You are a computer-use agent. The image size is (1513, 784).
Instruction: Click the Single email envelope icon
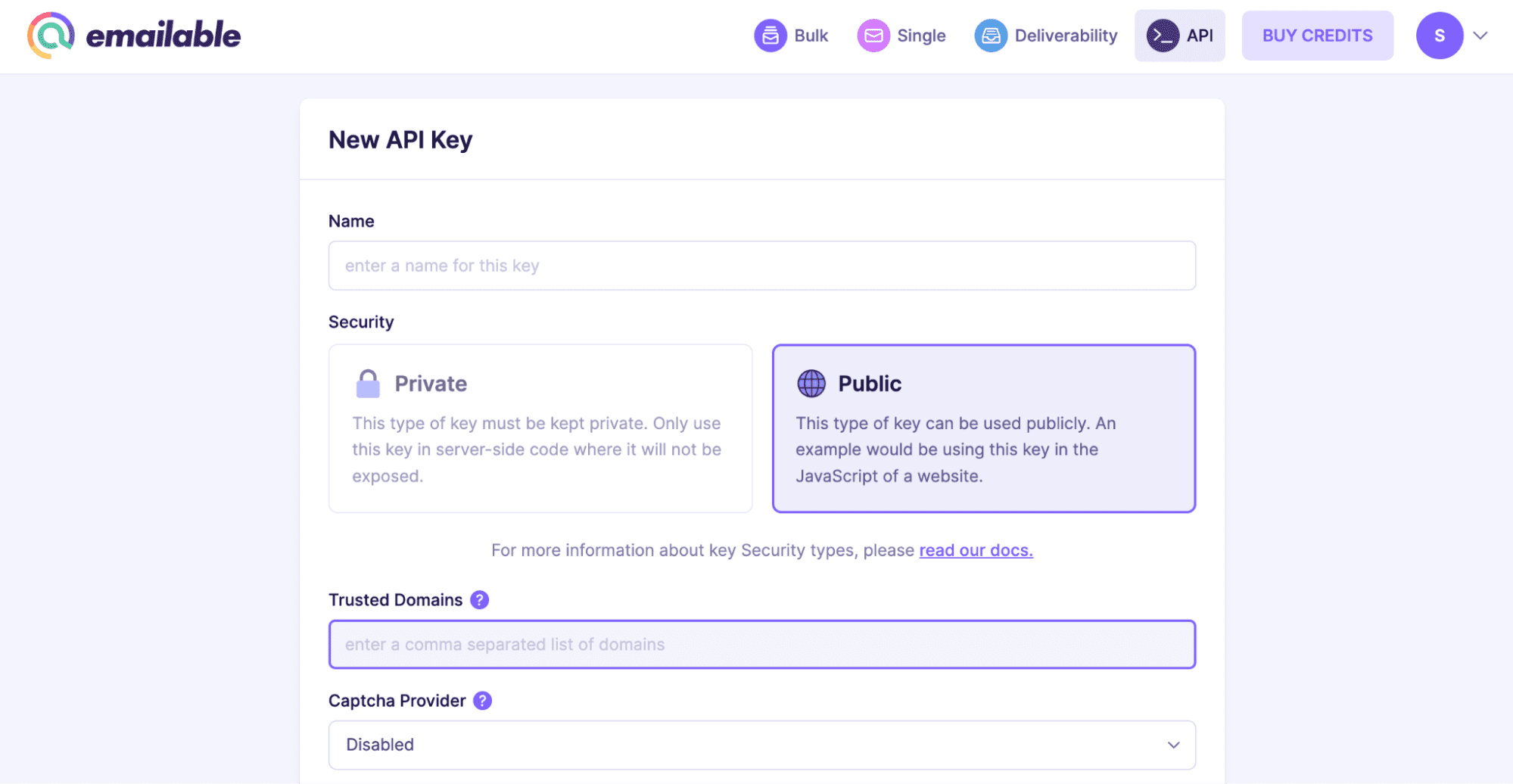click(x=873, y=36)
